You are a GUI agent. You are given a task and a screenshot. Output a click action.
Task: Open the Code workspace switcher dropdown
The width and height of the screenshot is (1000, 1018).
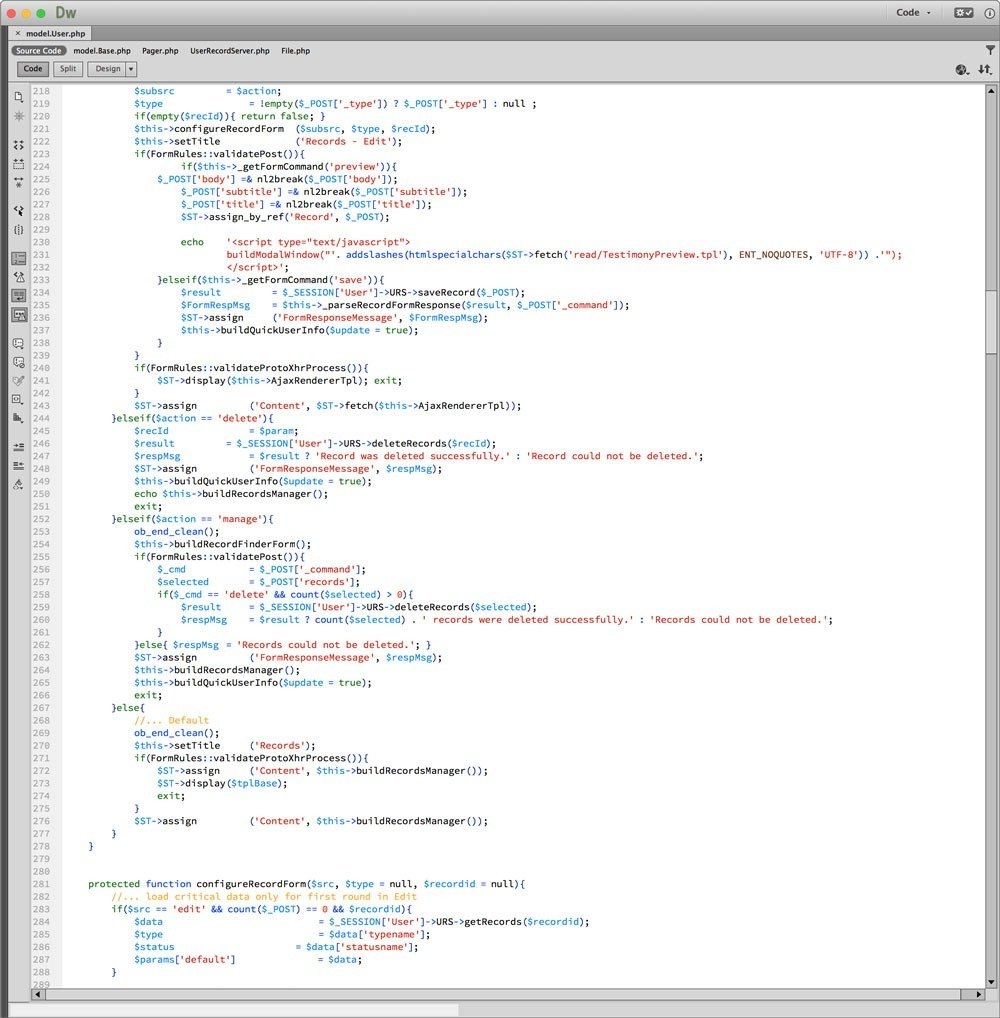913,12
